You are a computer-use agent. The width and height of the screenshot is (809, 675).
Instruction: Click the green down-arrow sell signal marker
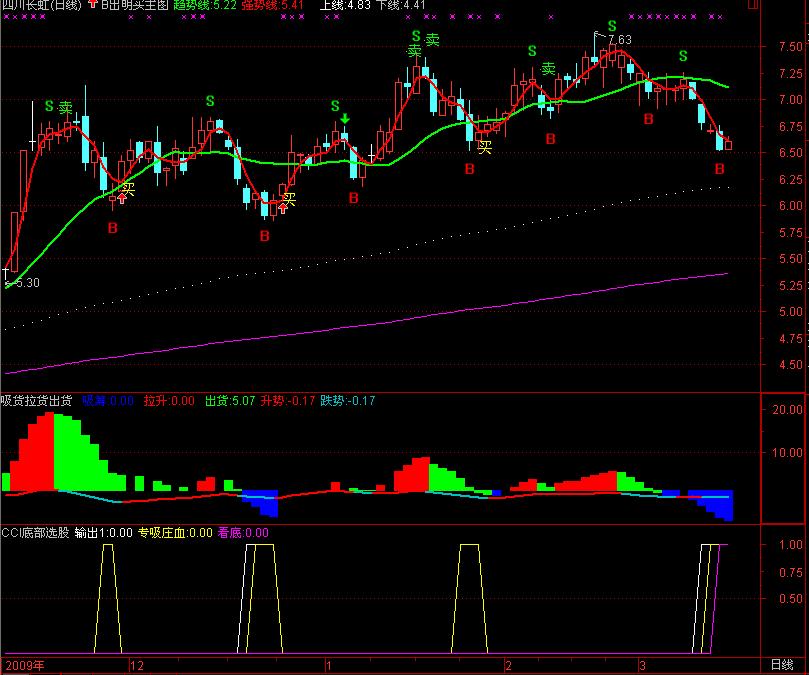(x=344, y=120)
